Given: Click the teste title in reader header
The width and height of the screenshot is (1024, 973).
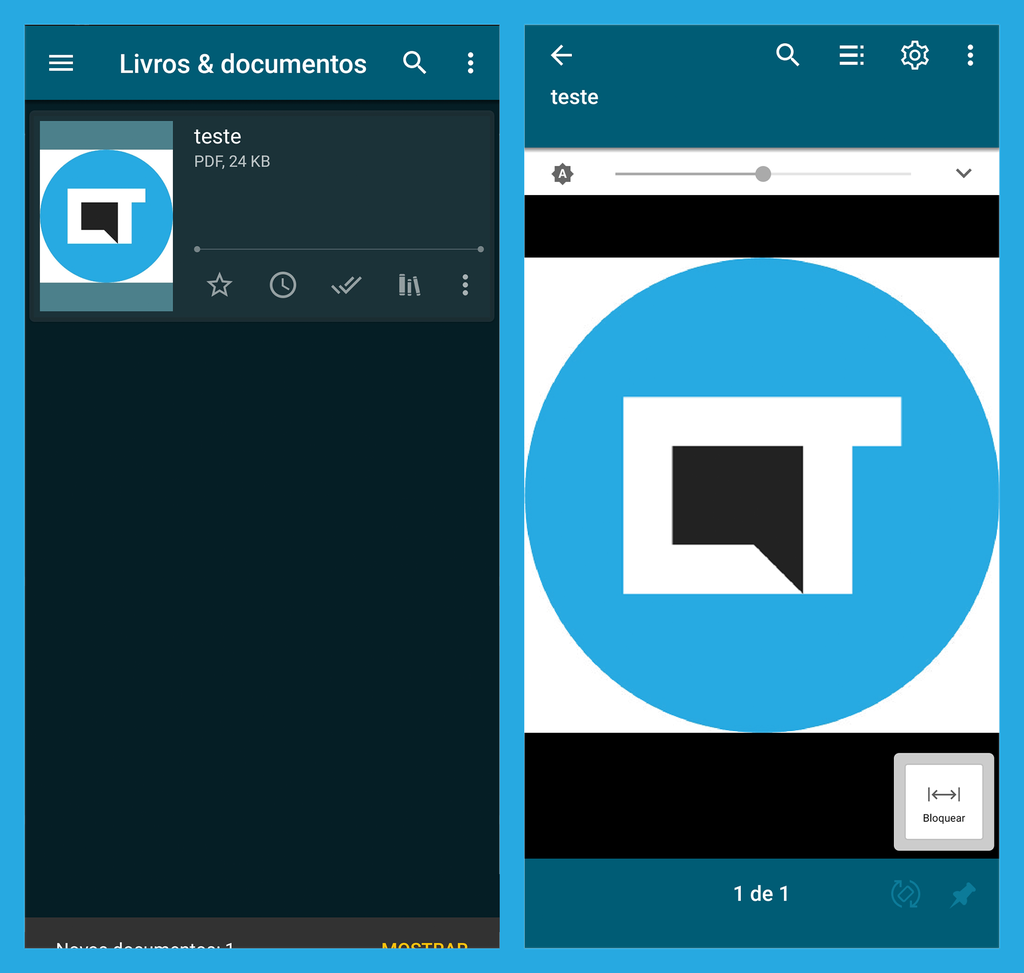Looking at the screenshot, I should coord(574,97).
